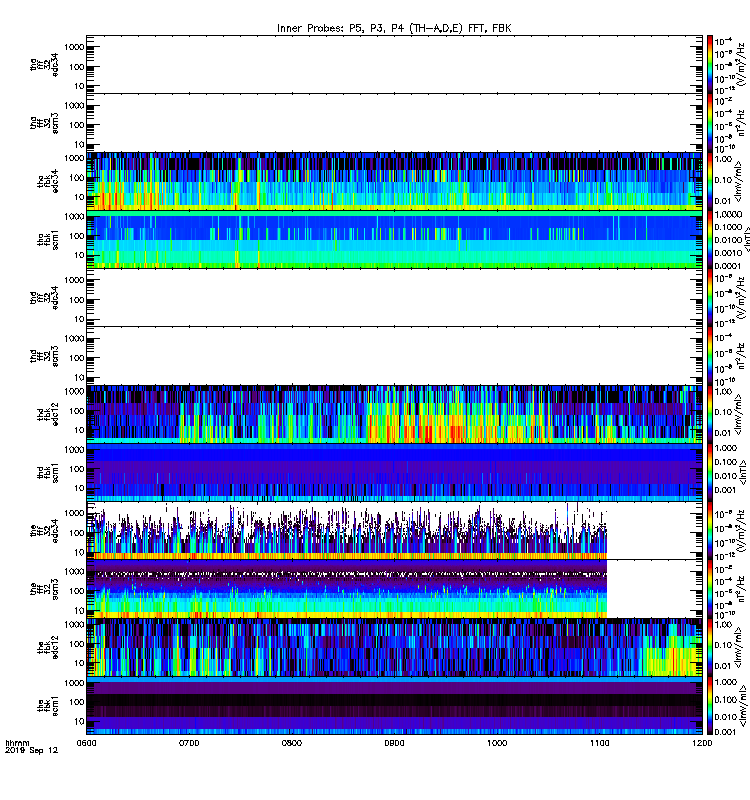750x800 pixels.
Task: Click the '0800' time axis label
Action: 292,743
